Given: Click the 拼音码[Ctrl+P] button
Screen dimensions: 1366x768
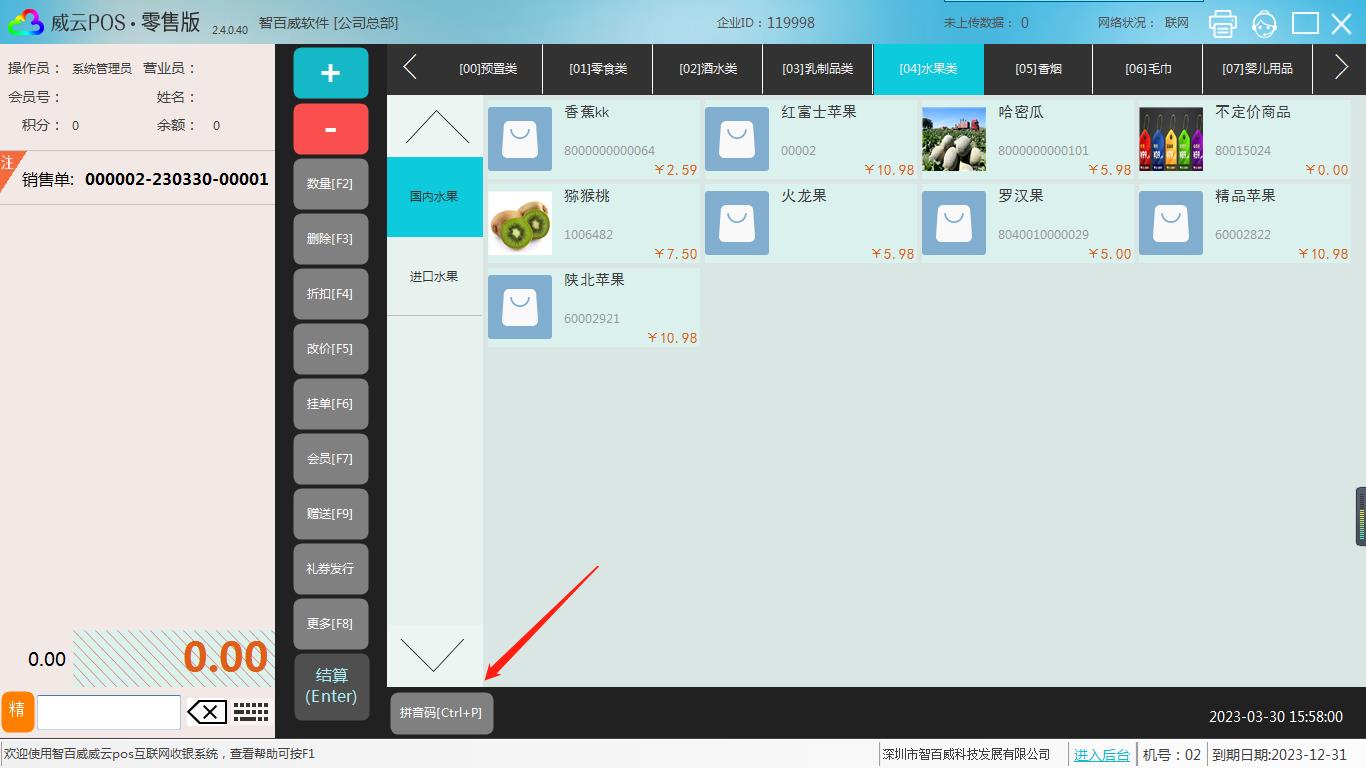Looking at the screenshot, I should pos(441,713).
